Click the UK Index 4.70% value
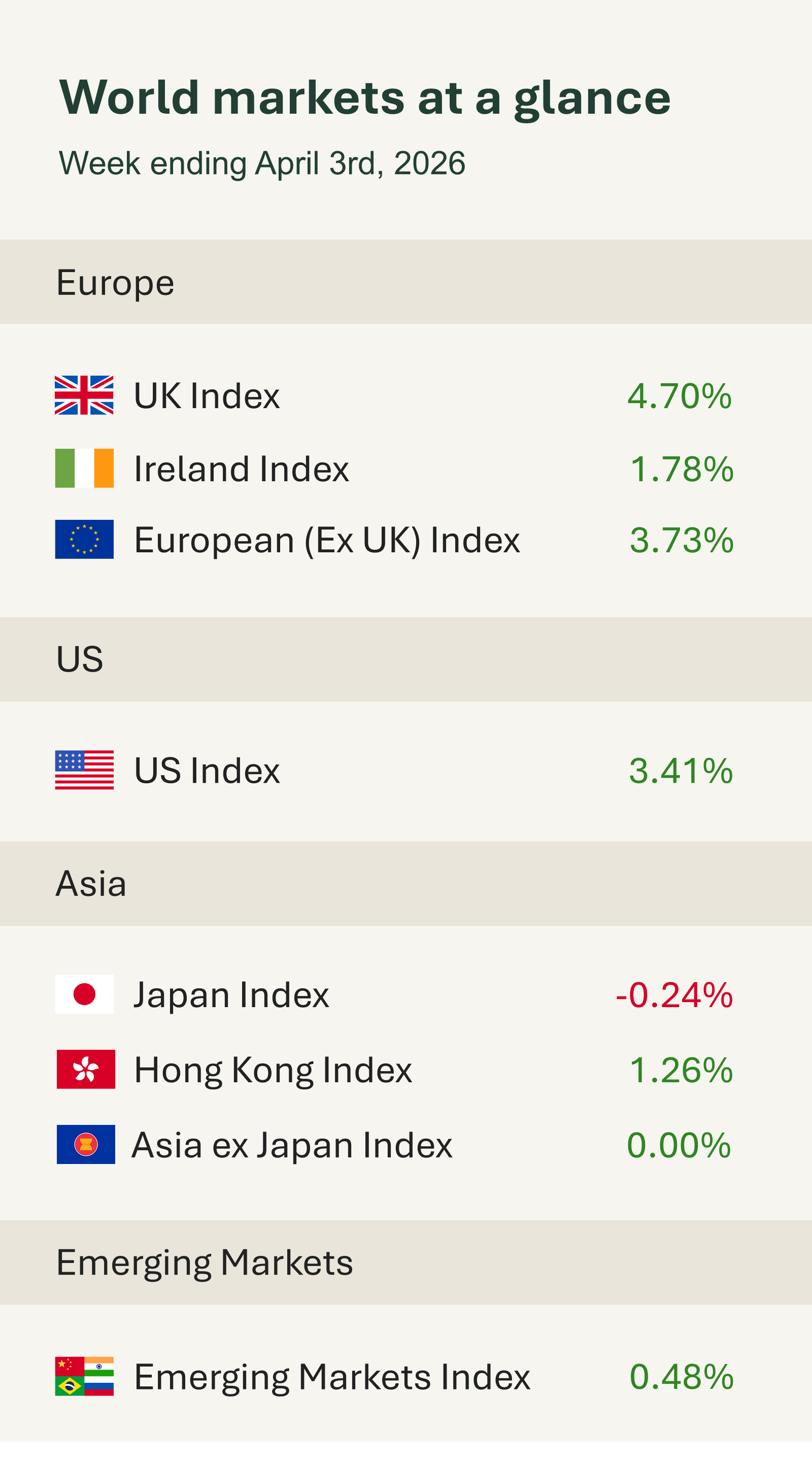This screenshot has height=1464, width=812. (x=679, y=395)
